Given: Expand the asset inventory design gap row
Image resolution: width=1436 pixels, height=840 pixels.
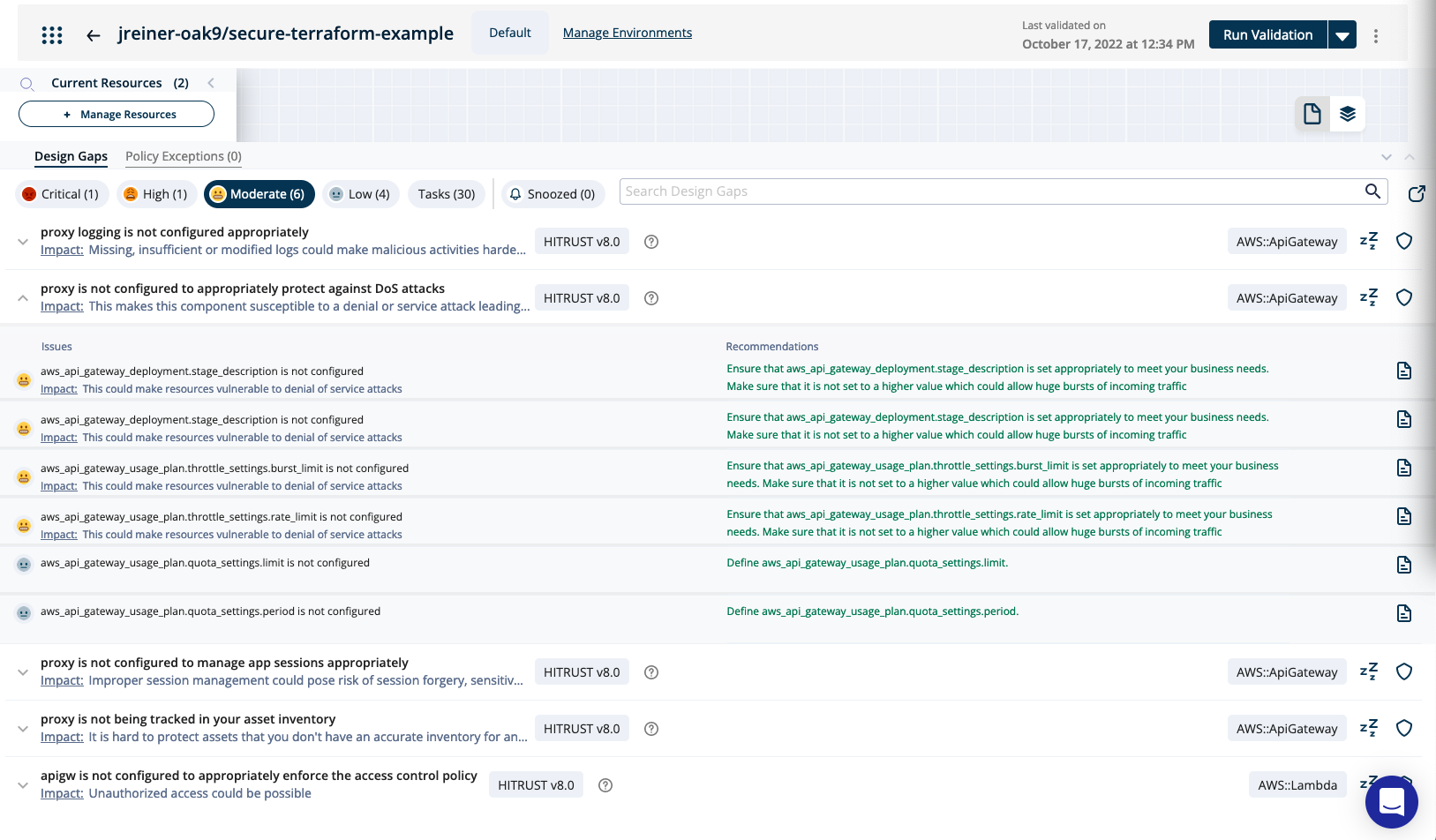Looking at the screenshot, I should [x=23, y=729].
